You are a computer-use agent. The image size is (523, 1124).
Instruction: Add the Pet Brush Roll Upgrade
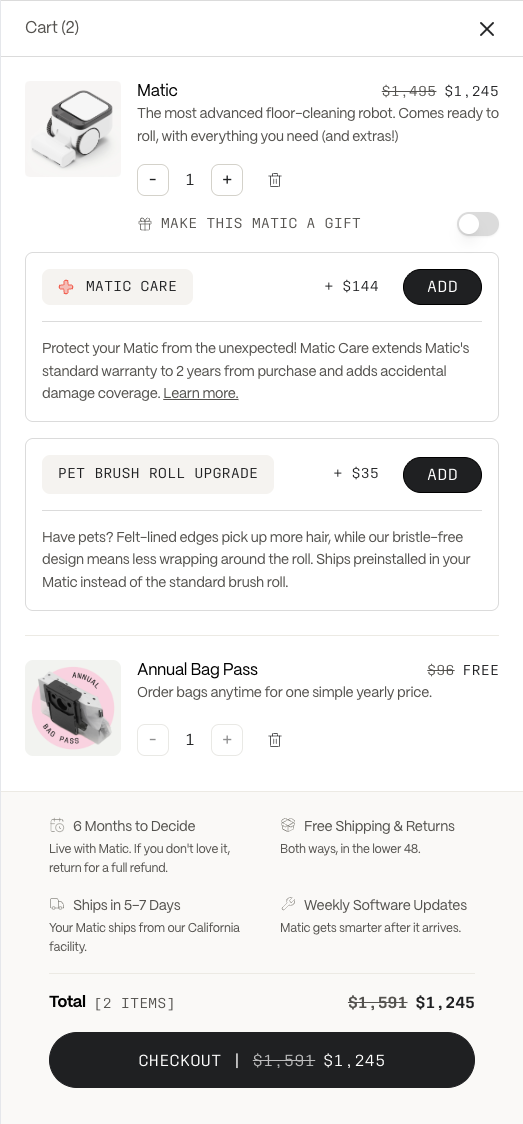click(x=442, y=475)
